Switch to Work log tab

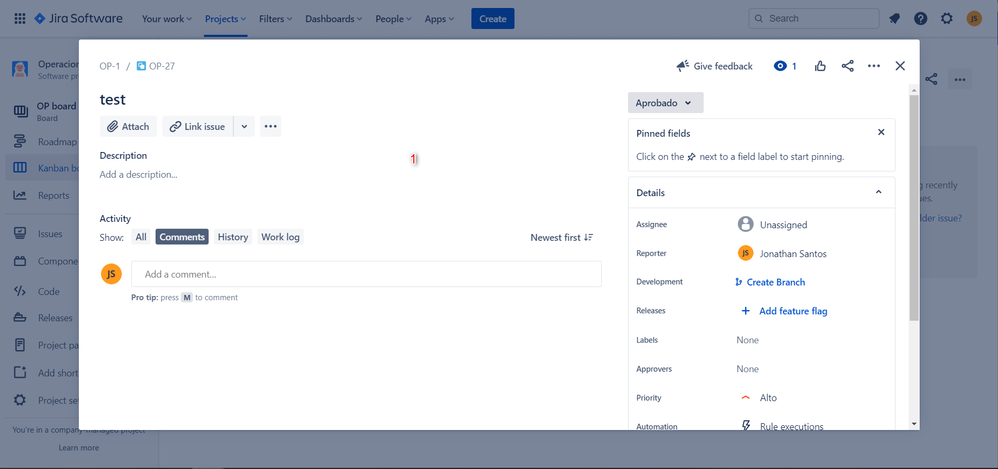(280, 237)
